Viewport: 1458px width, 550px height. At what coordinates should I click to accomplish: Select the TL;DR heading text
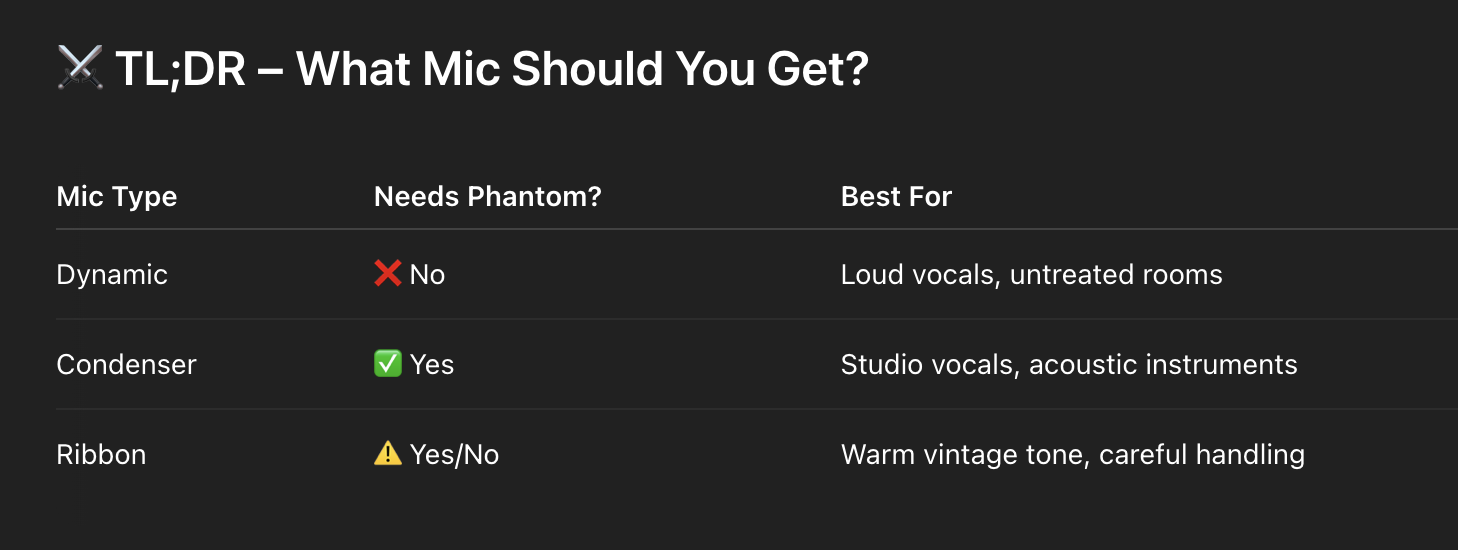tap(491, 69)
